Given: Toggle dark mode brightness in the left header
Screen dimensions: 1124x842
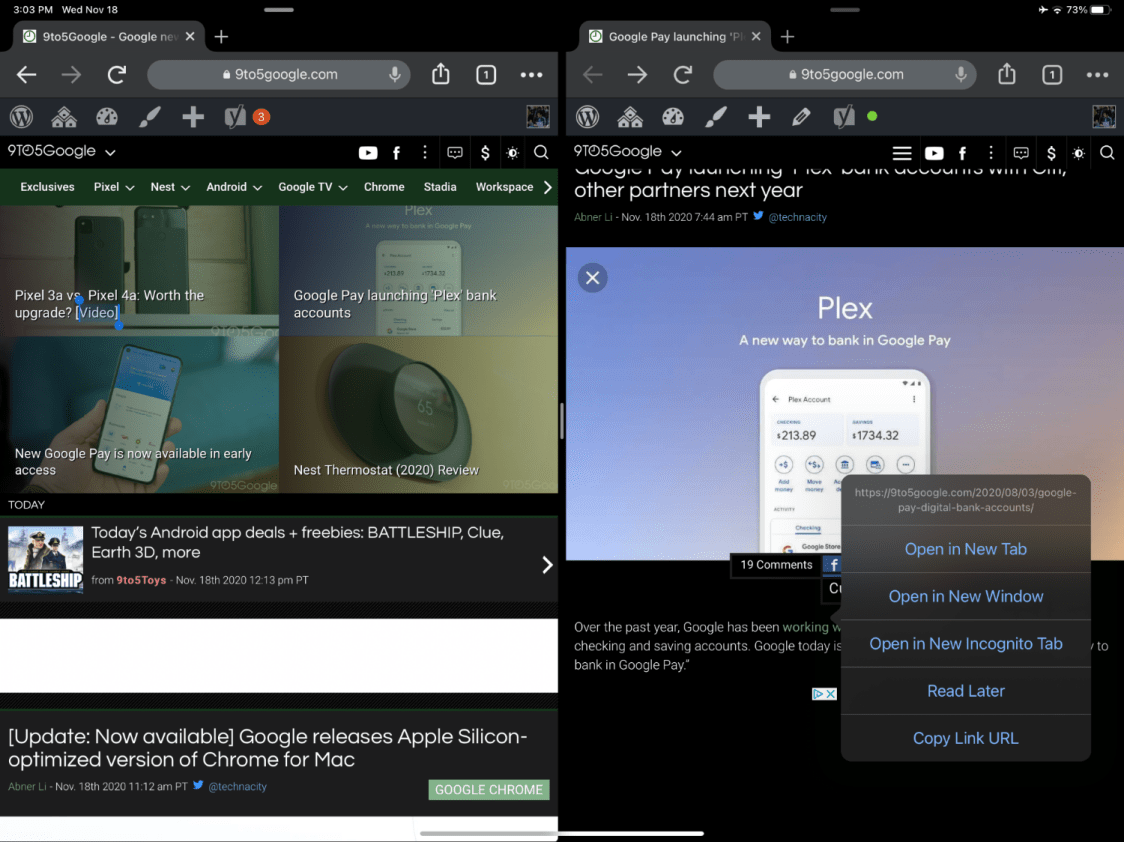Looking at the screenshot, I should [x=513, y=153].
